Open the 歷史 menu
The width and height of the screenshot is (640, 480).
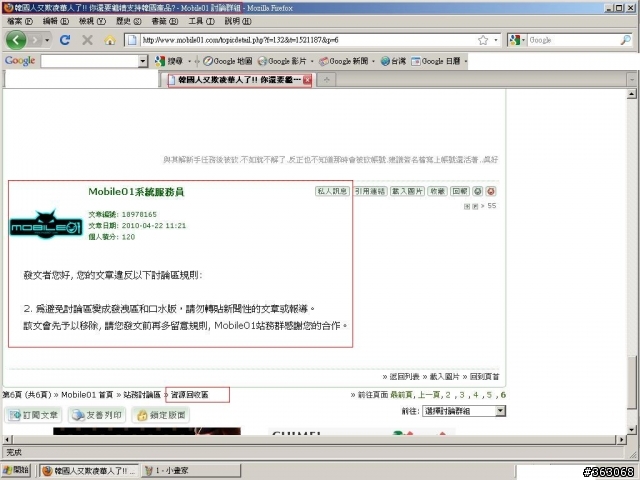129,21
